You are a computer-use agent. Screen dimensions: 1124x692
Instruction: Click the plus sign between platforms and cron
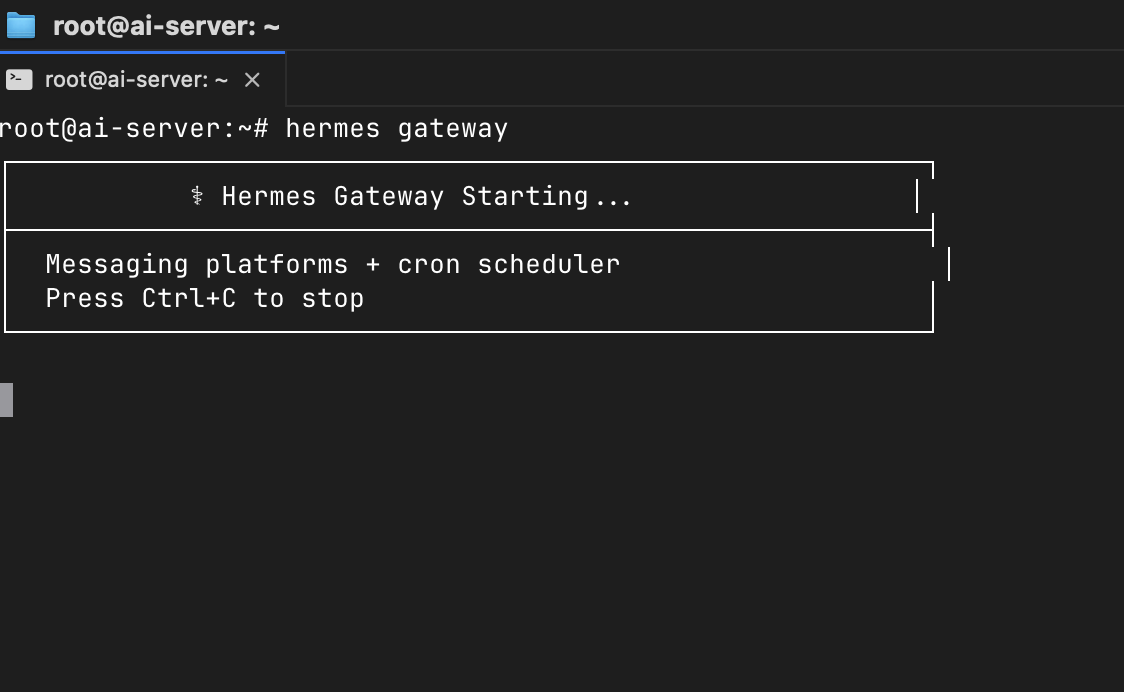[373, 265]
